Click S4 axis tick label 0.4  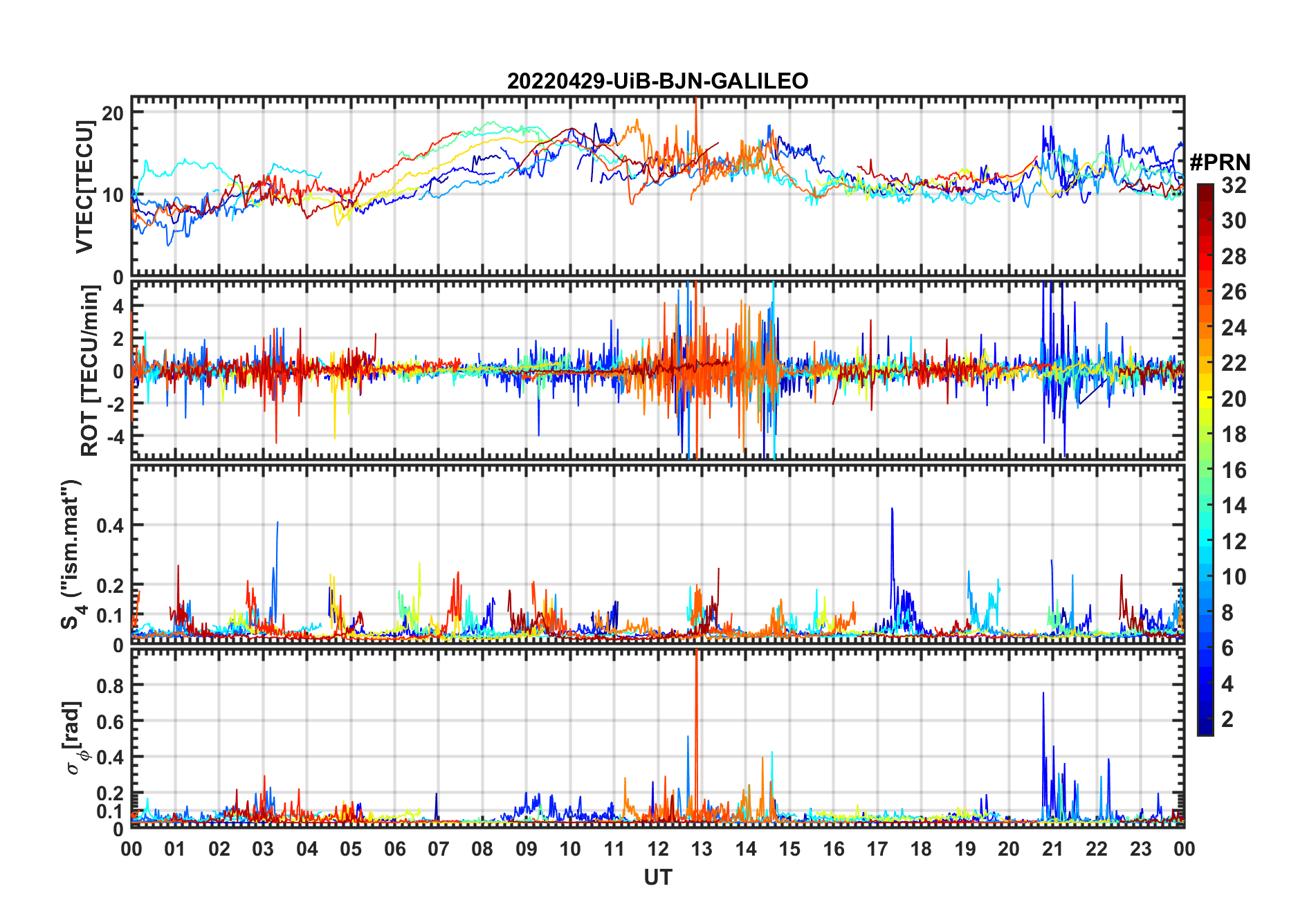pyautogui.click(x=110, y=526)
